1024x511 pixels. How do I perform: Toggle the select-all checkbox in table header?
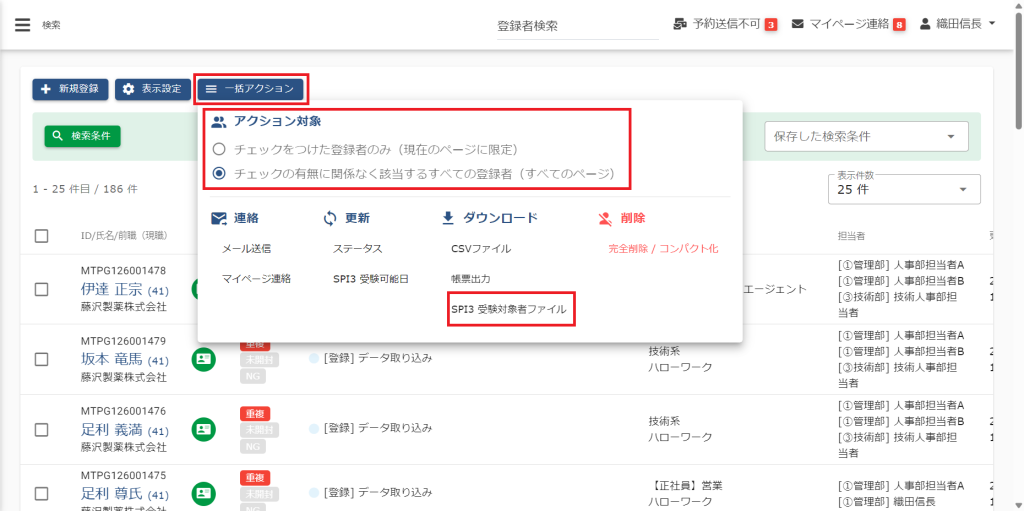[x=42, y=236]
